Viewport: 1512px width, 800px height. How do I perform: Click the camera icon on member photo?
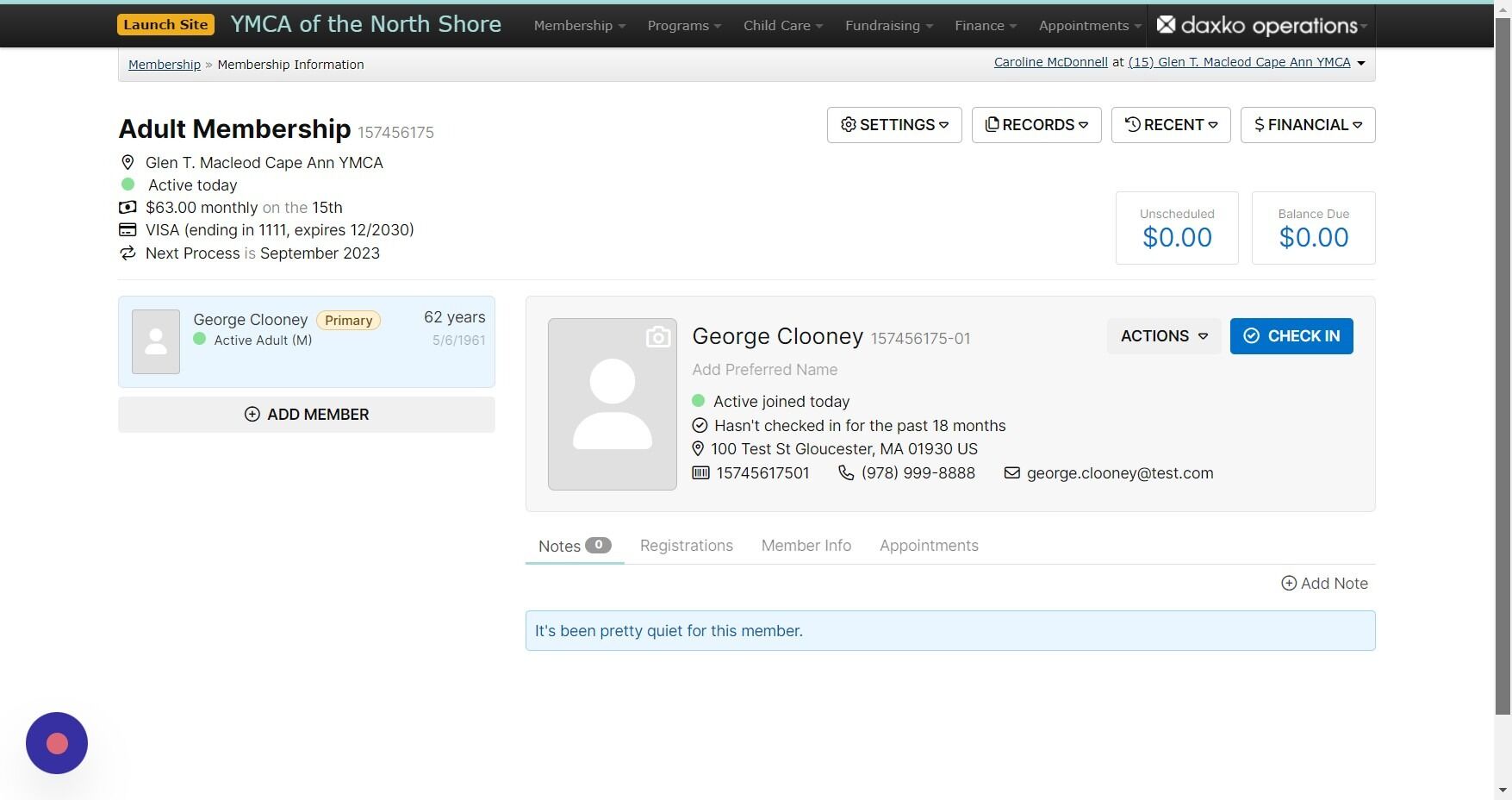[658, 336]
